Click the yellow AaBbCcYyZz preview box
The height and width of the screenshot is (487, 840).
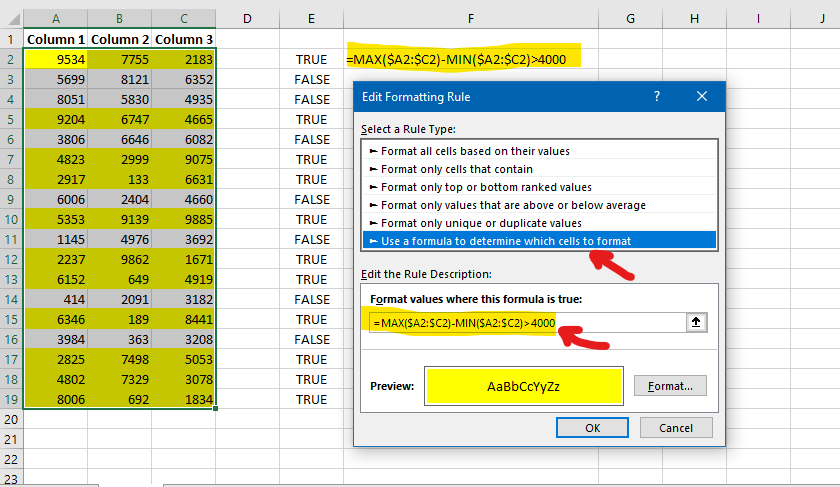pyautogui.click(x=523, y=386)
